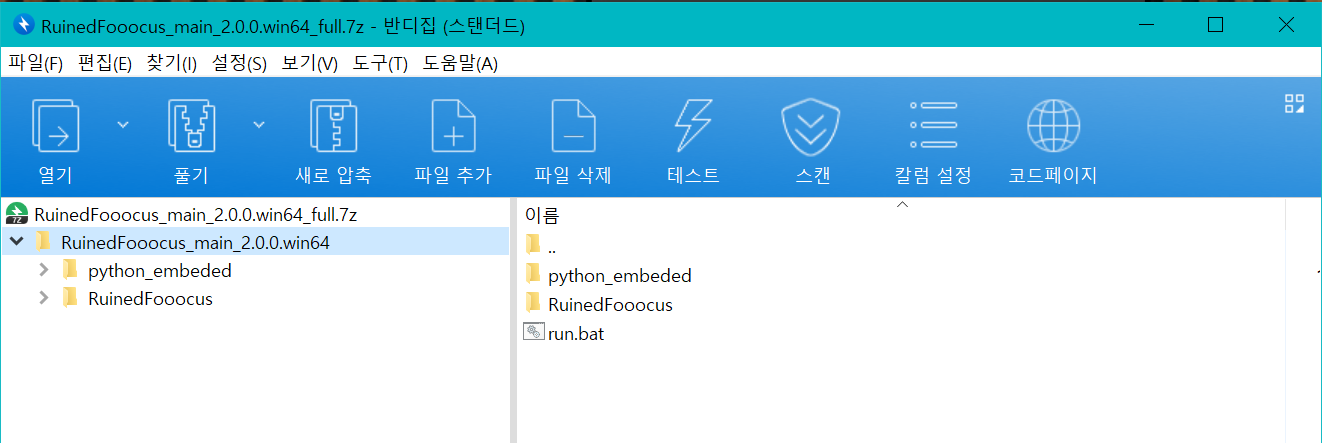
Task: Open the 도움말(A) menu
Action: click(460, 63)
